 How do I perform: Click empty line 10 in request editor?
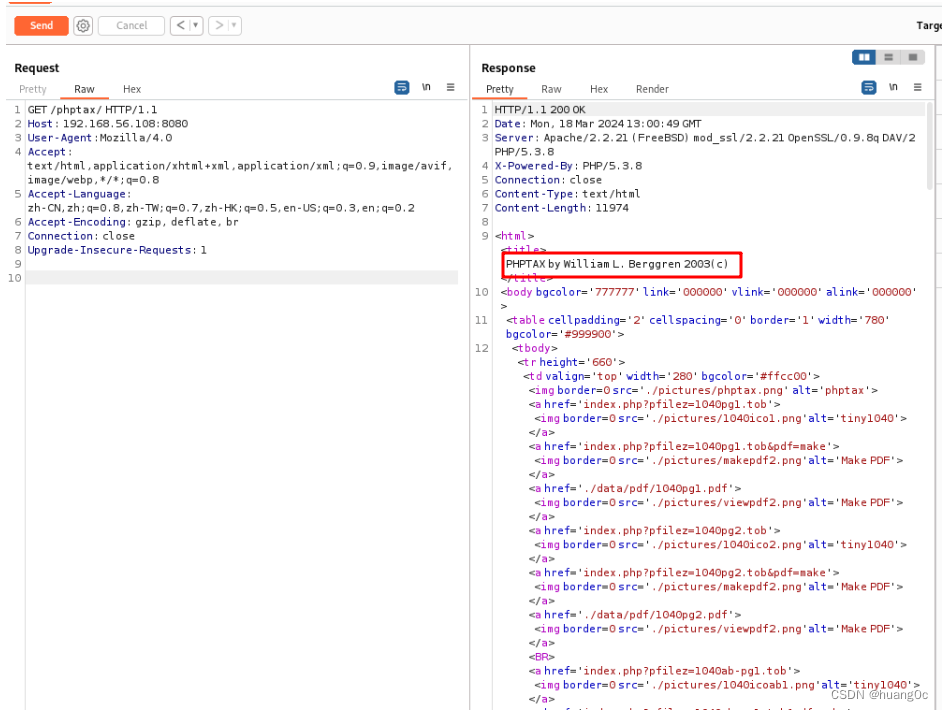(x=241, y=278)
